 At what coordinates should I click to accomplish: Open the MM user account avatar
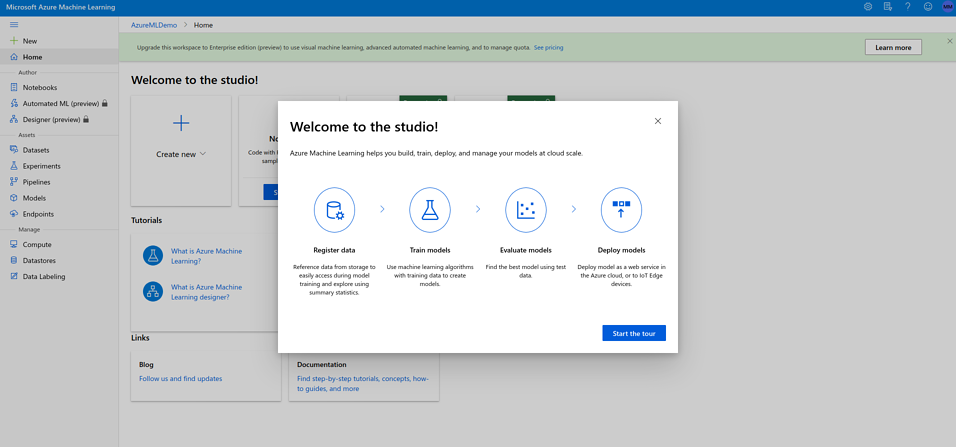947,7
